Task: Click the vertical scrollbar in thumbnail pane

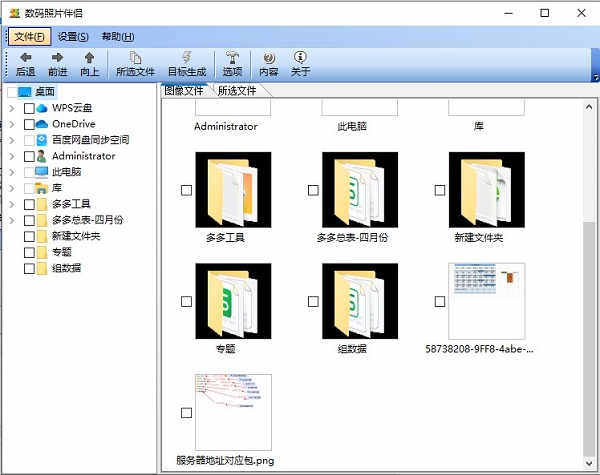Action: 589,300
